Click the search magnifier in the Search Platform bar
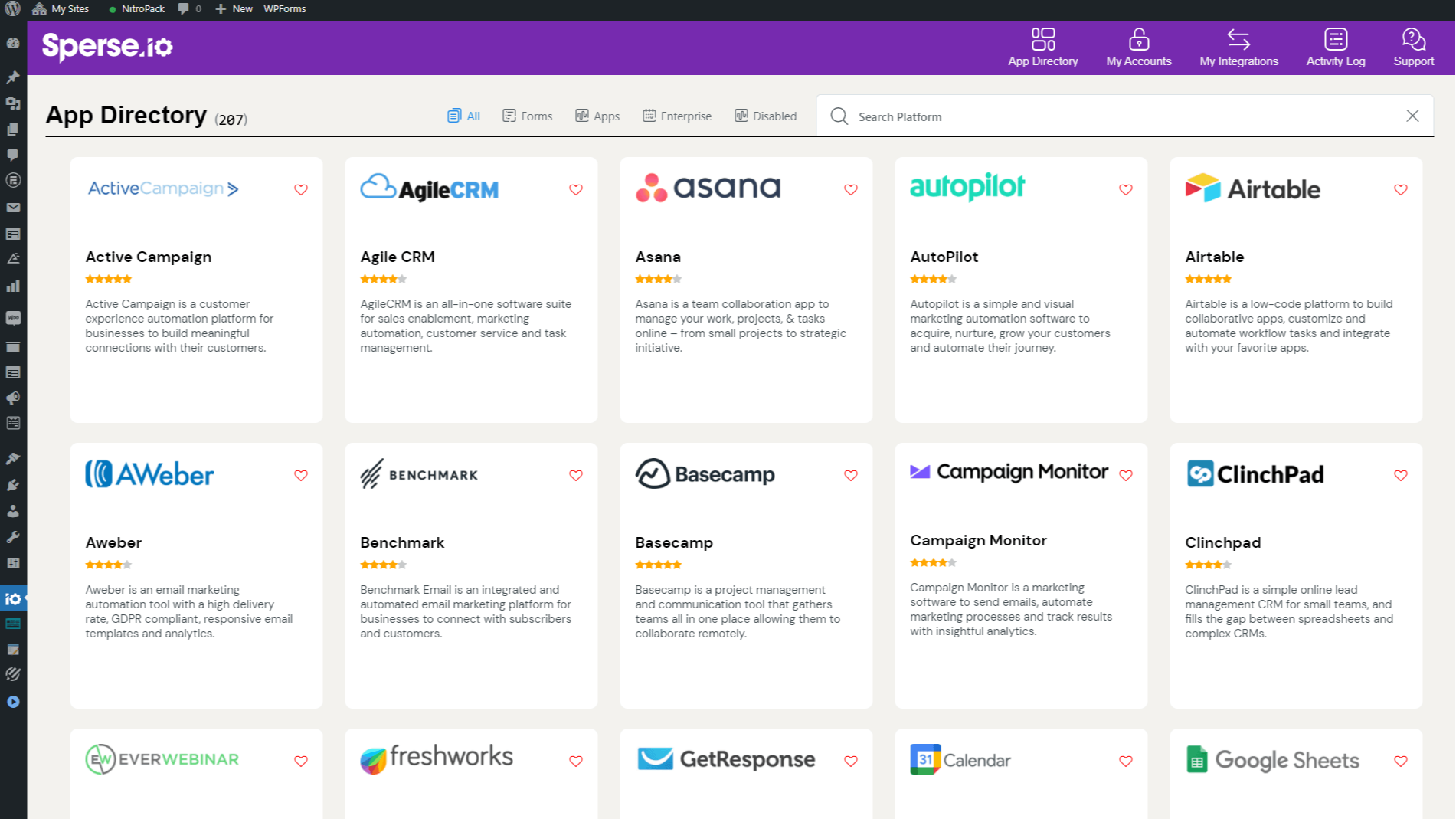The height and width of the screenshot is (819, 1456). click(839, 116)
